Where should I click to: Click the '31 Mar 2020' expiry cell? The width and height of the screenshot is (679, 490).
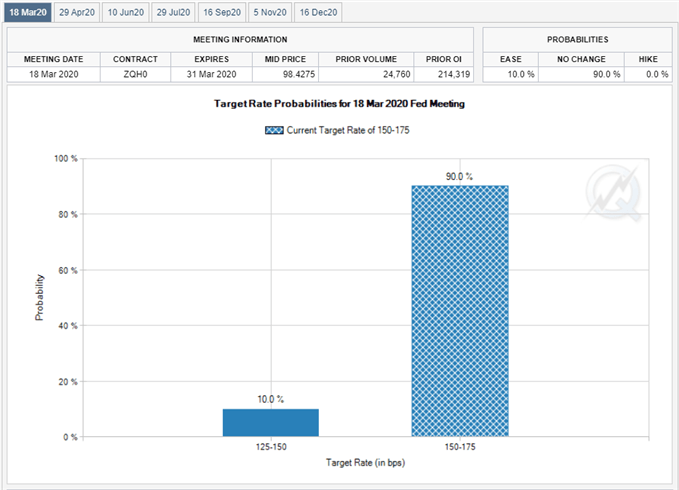pyautogui.click(x=211, y=74)
